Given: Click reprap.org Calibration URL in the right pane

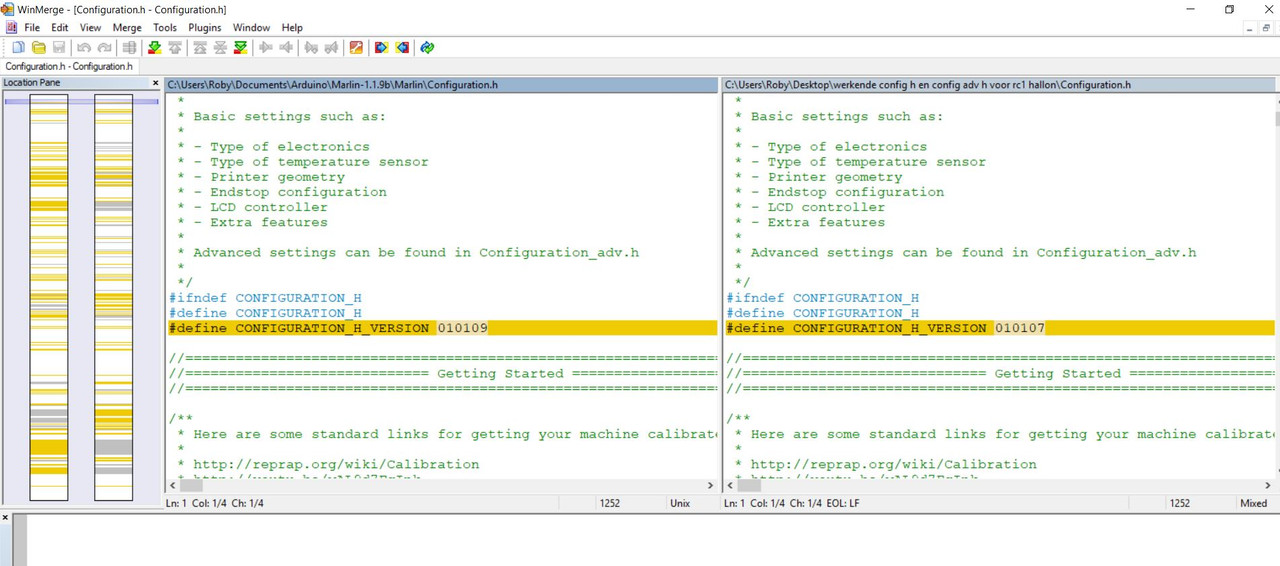Looking at the screenshot, I should [x=894, y=464].
